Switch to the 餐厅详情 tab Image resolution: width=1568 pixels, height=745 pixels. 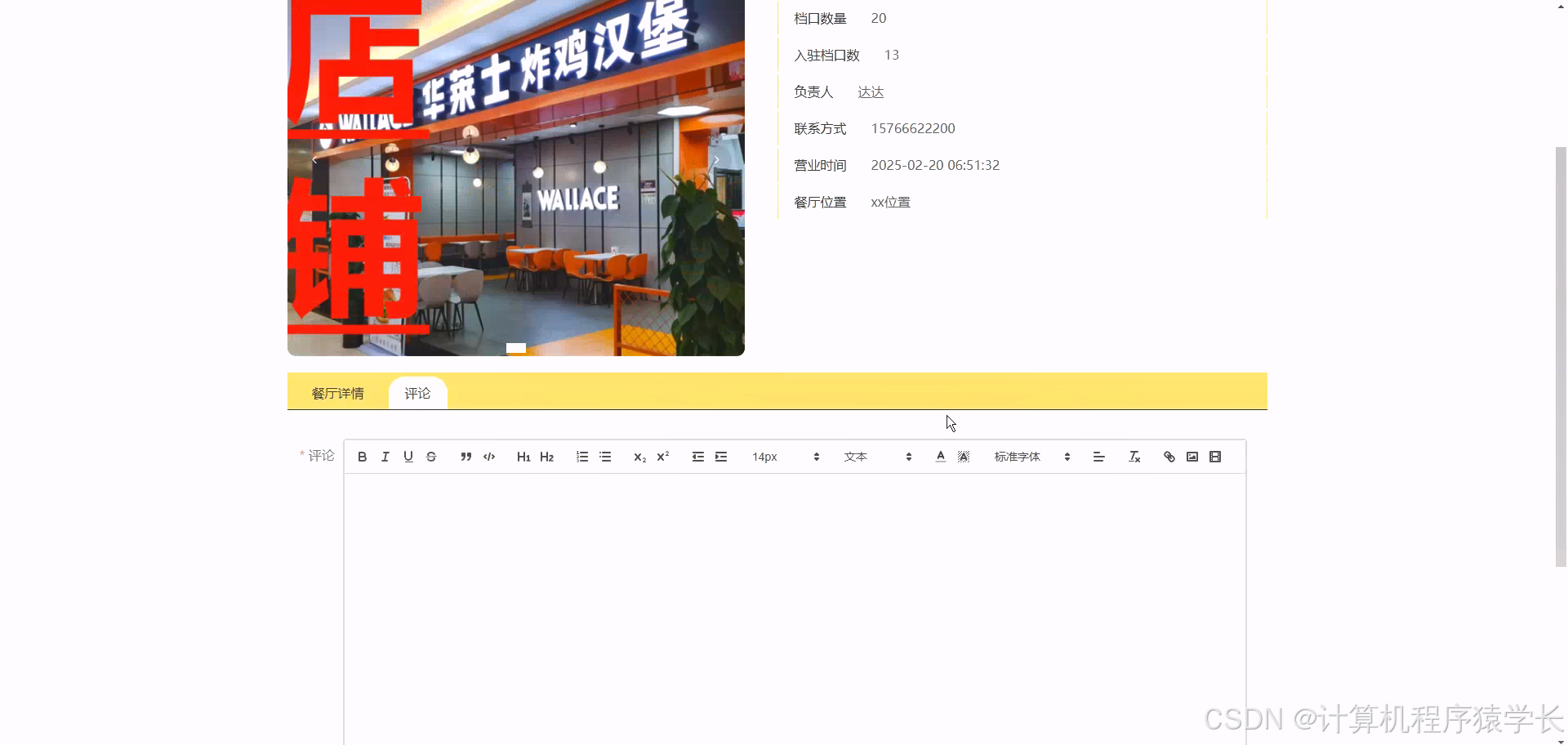(x=337, y=393)
